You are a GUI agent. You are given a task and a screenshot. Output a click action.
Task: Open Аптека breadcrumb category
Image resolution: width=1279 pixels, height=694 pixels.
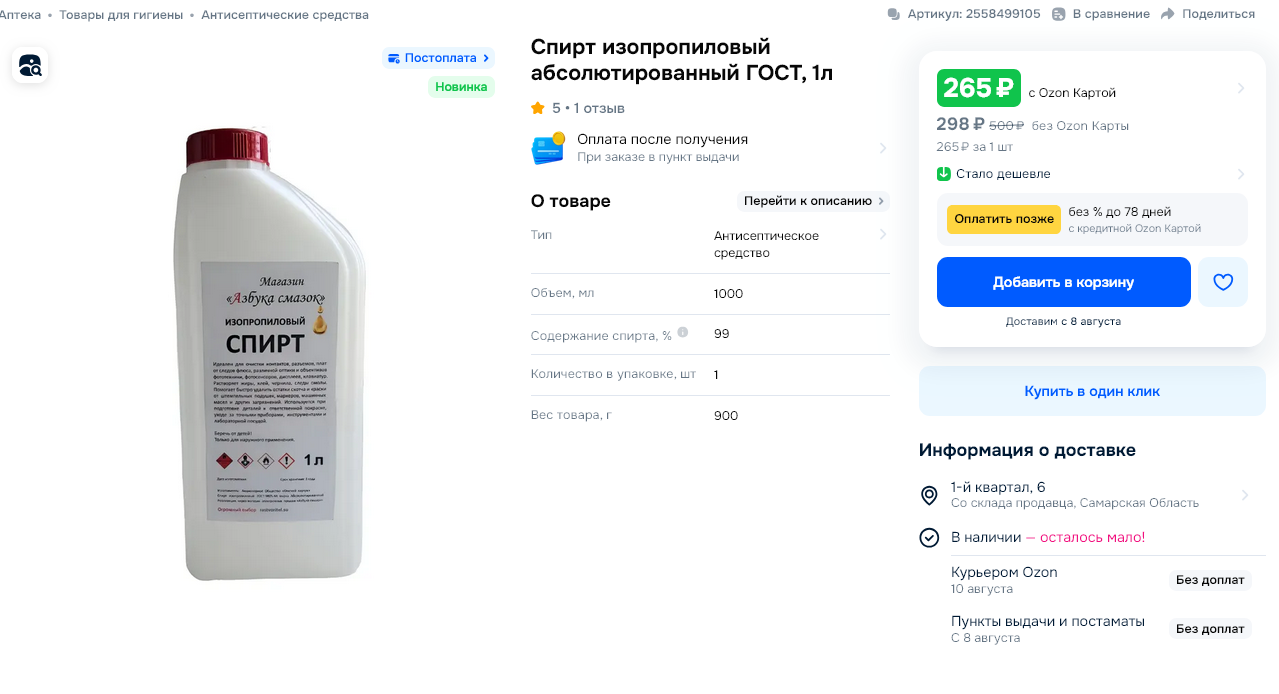point(20,15)
